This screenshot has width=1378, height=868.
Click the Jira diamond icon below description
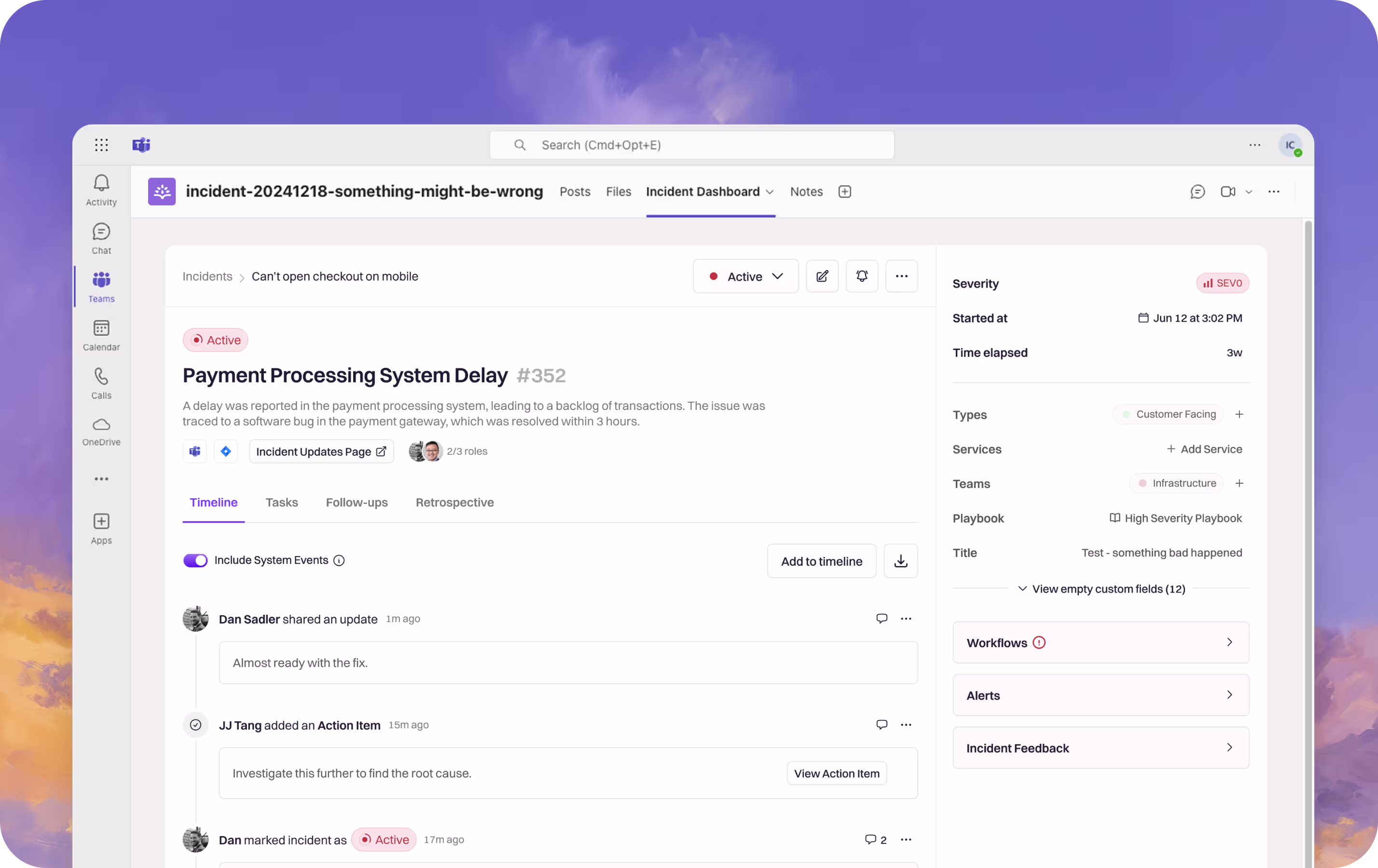pos(226,452)
